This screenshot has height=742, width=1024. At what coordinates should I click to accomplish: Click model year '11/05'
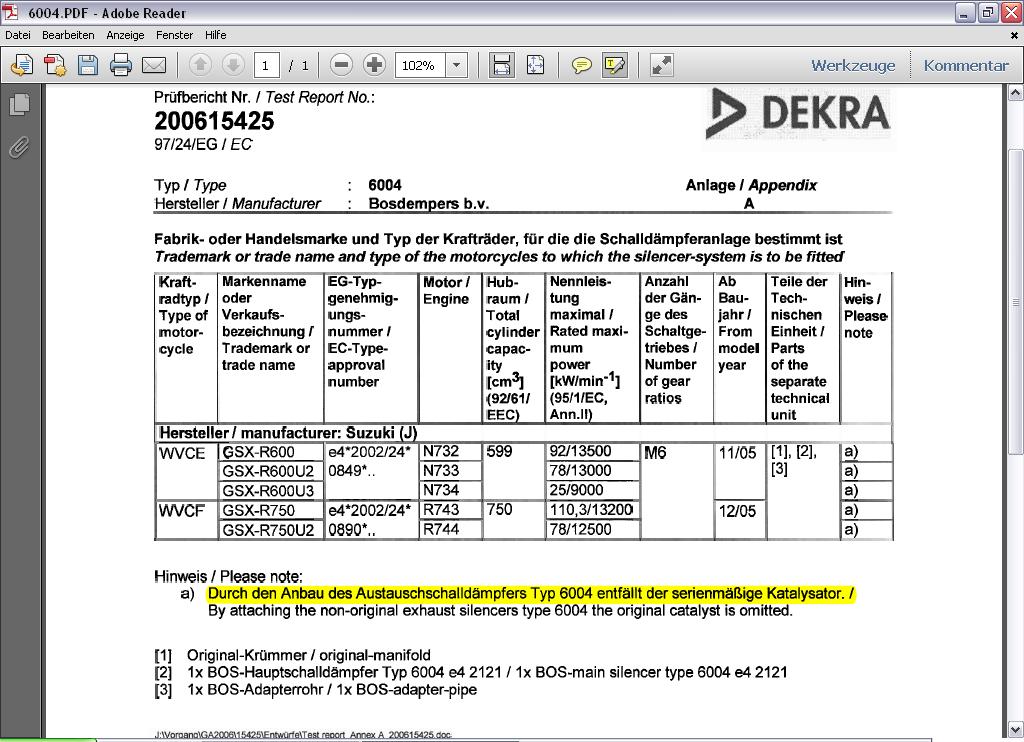(737, 453)
